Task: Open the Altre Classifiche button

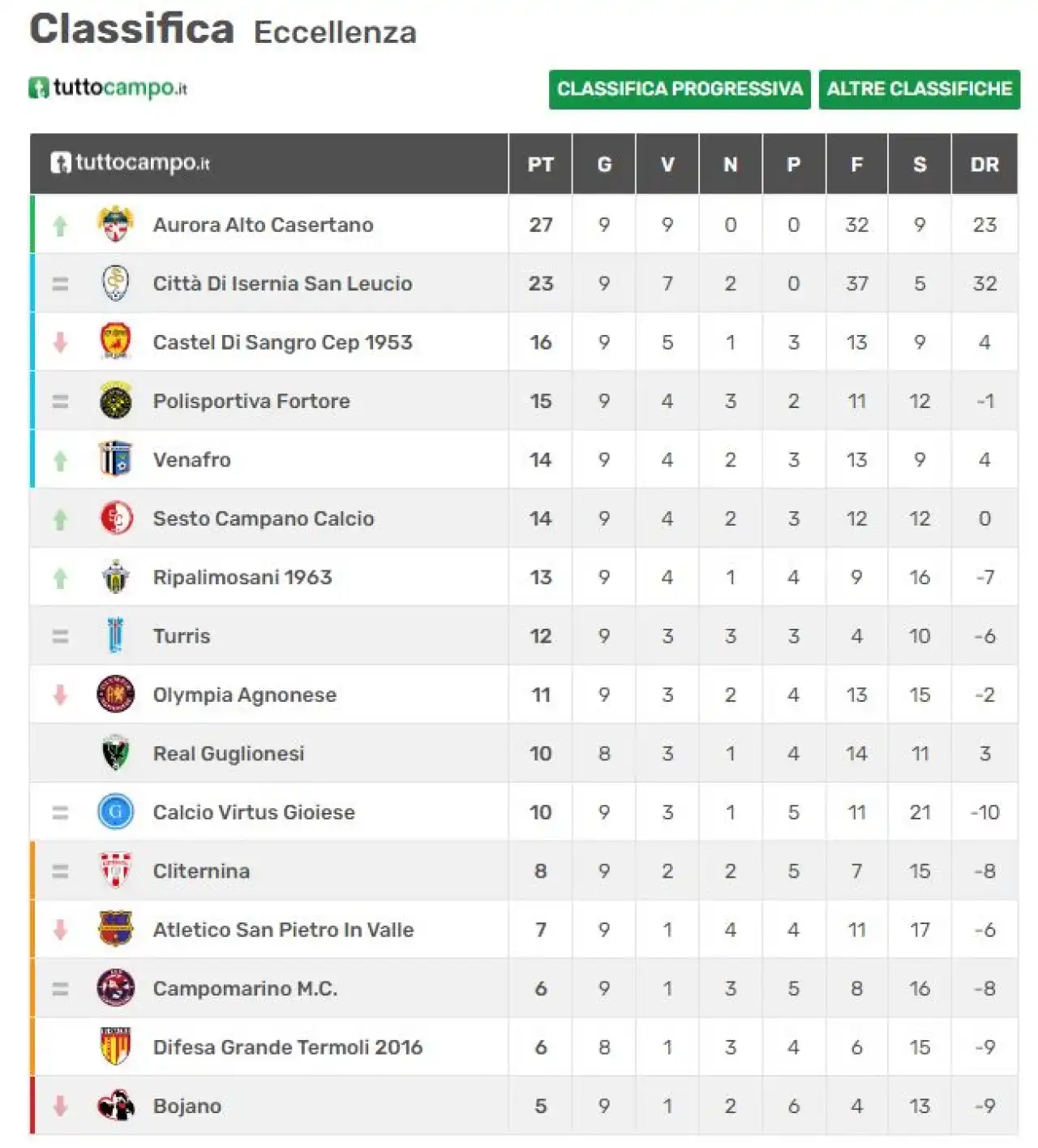Action: [920, 89]
